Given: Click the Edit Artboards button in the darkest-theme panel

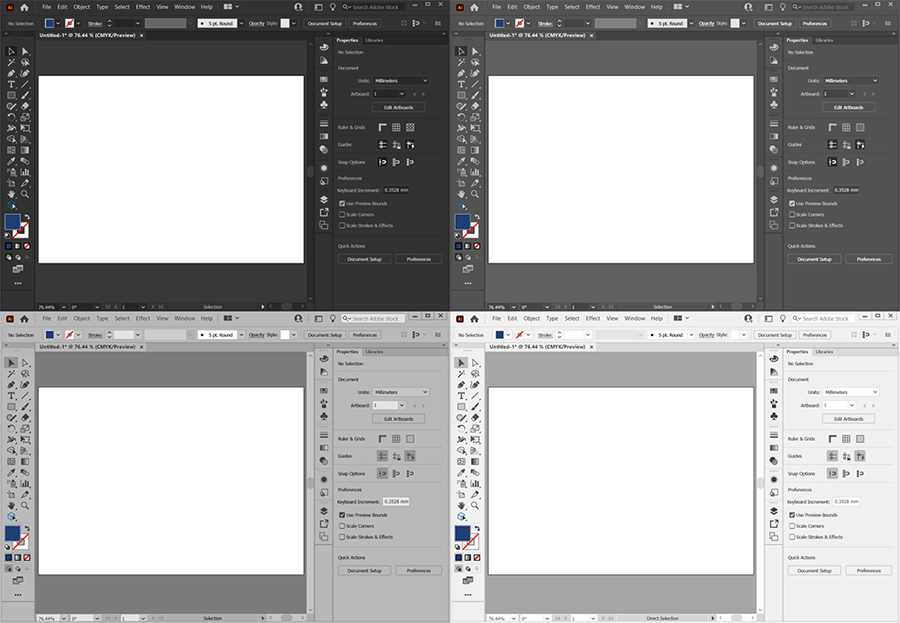Looking at the screenshot, I should tap(397, 107).
